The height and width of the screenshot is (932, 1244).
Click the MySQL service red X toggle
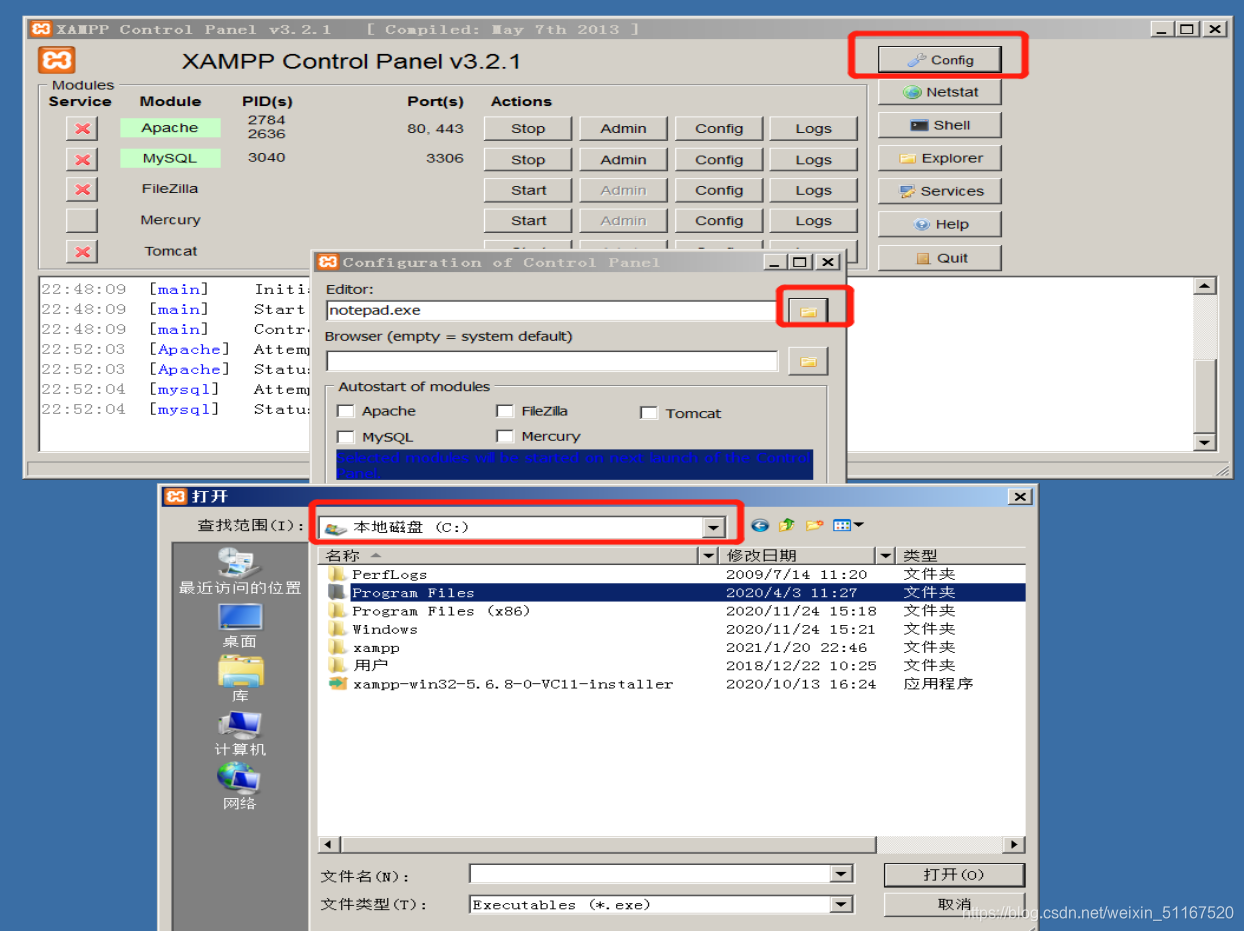point(82,159)
